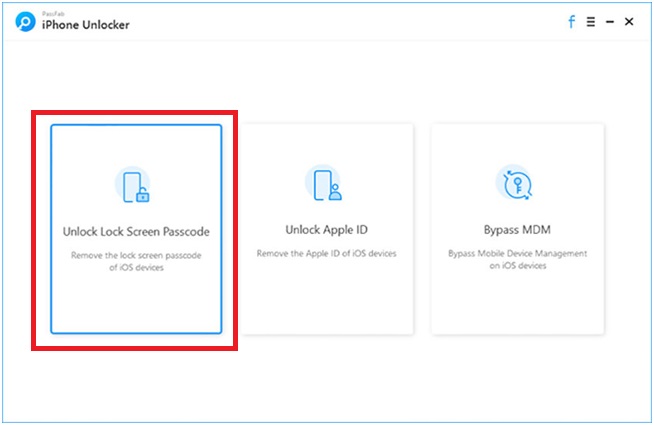Viewport: 654px width, 425px height.
Task: Click the phone with padlock icon
Action: click(134, 186)
